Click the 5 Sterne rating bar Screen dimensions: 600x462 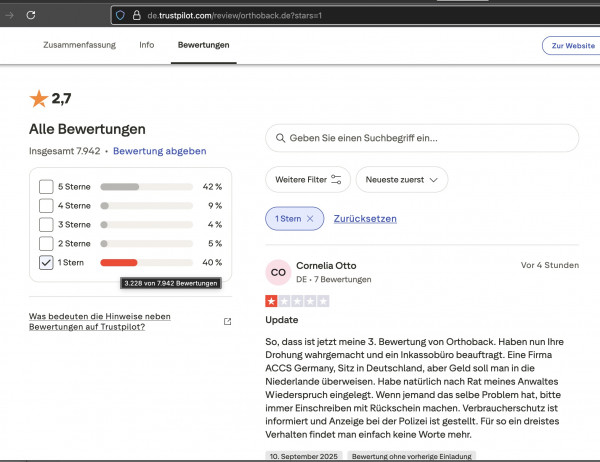click(x=147, y=187)
